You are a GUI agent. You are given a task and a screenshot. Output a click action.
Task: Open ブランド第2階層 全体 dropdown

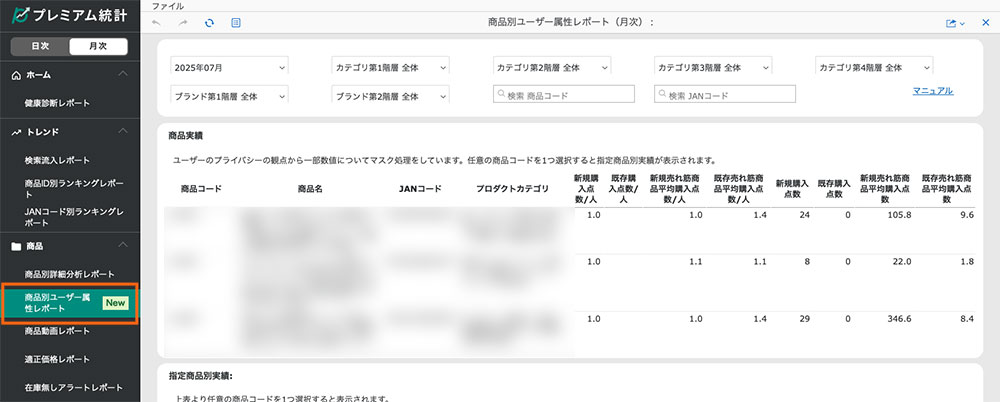pyautogui.click(x=390, y=95)
